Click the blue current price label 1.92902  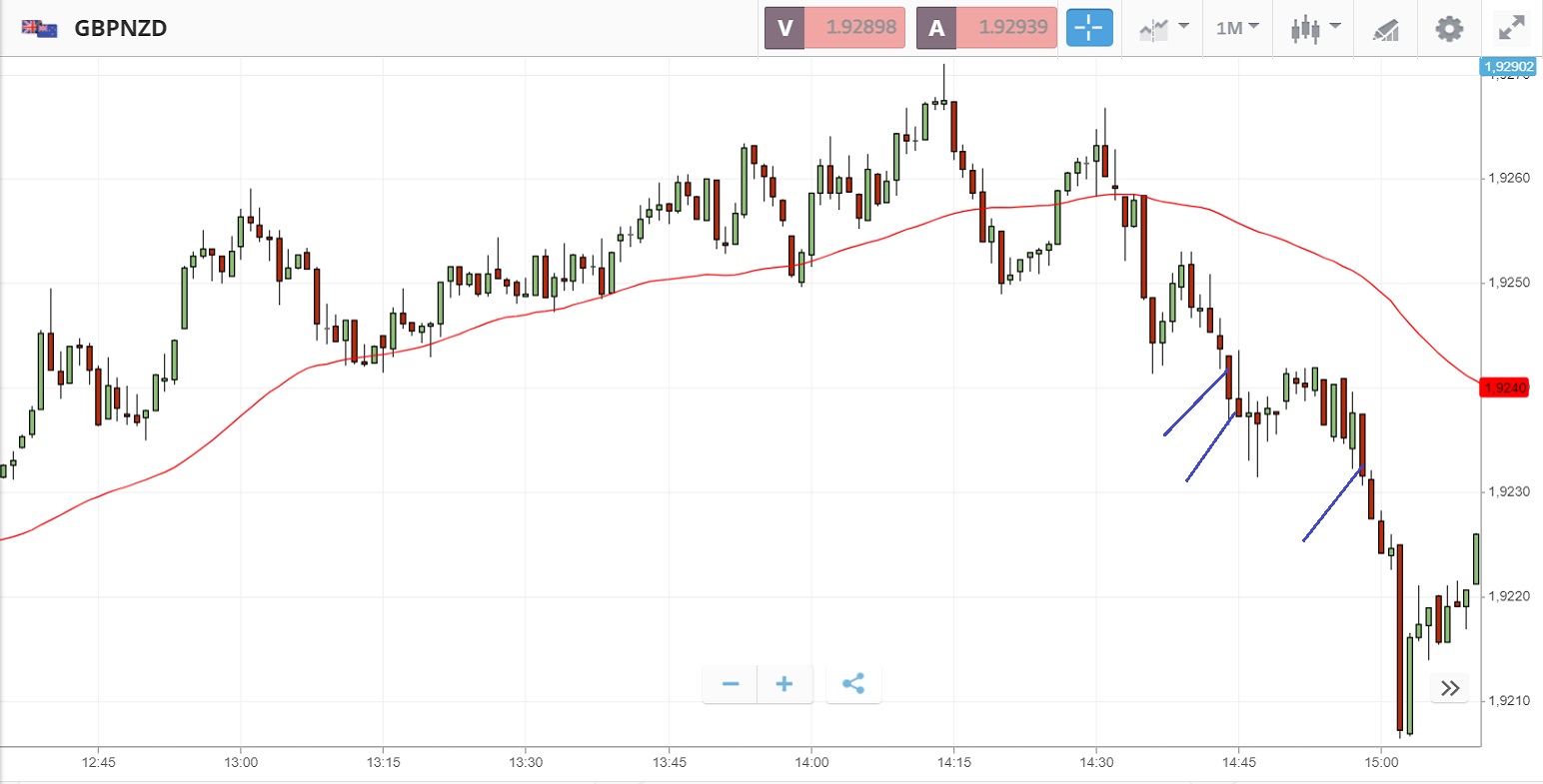(1508, 67)
